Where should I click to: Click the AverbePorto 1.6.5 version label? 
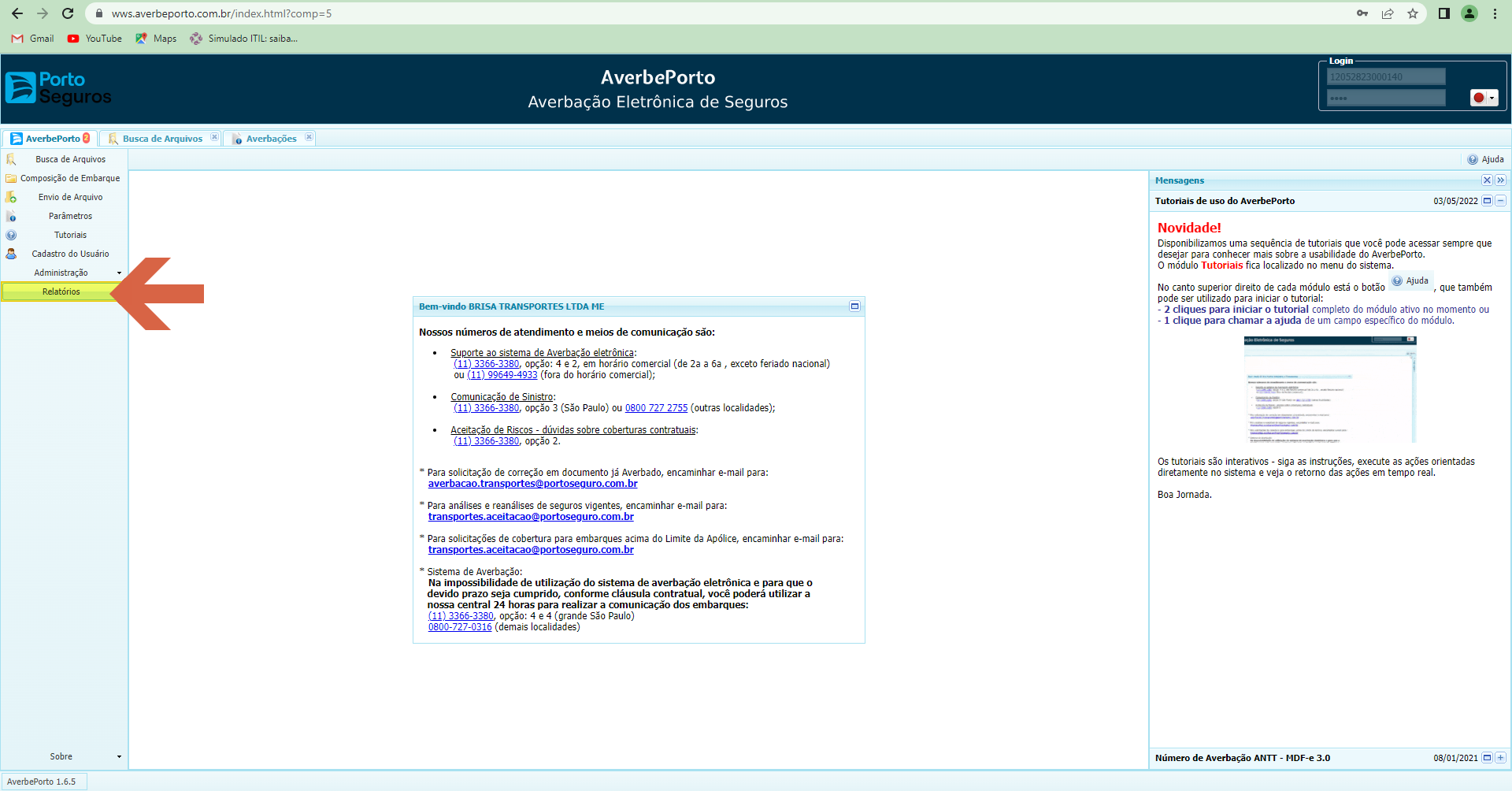click(42, 782)
